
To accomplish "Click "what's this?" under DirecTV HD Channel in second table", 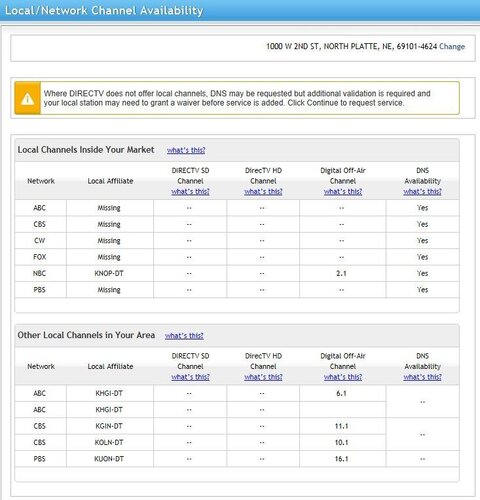I will click(263, 377).
